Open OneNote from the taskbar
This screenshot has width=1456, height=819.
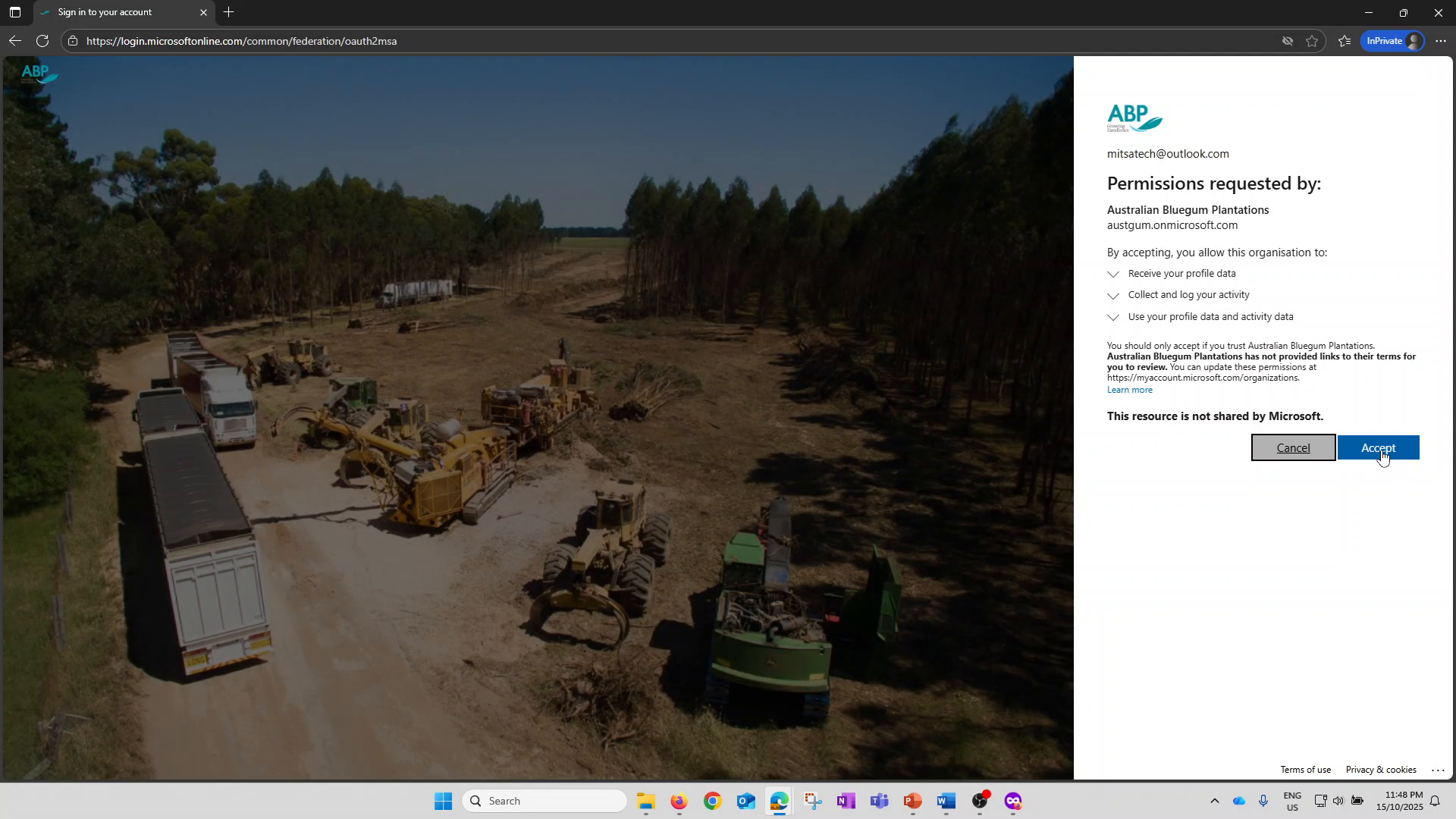pos(846,802)
